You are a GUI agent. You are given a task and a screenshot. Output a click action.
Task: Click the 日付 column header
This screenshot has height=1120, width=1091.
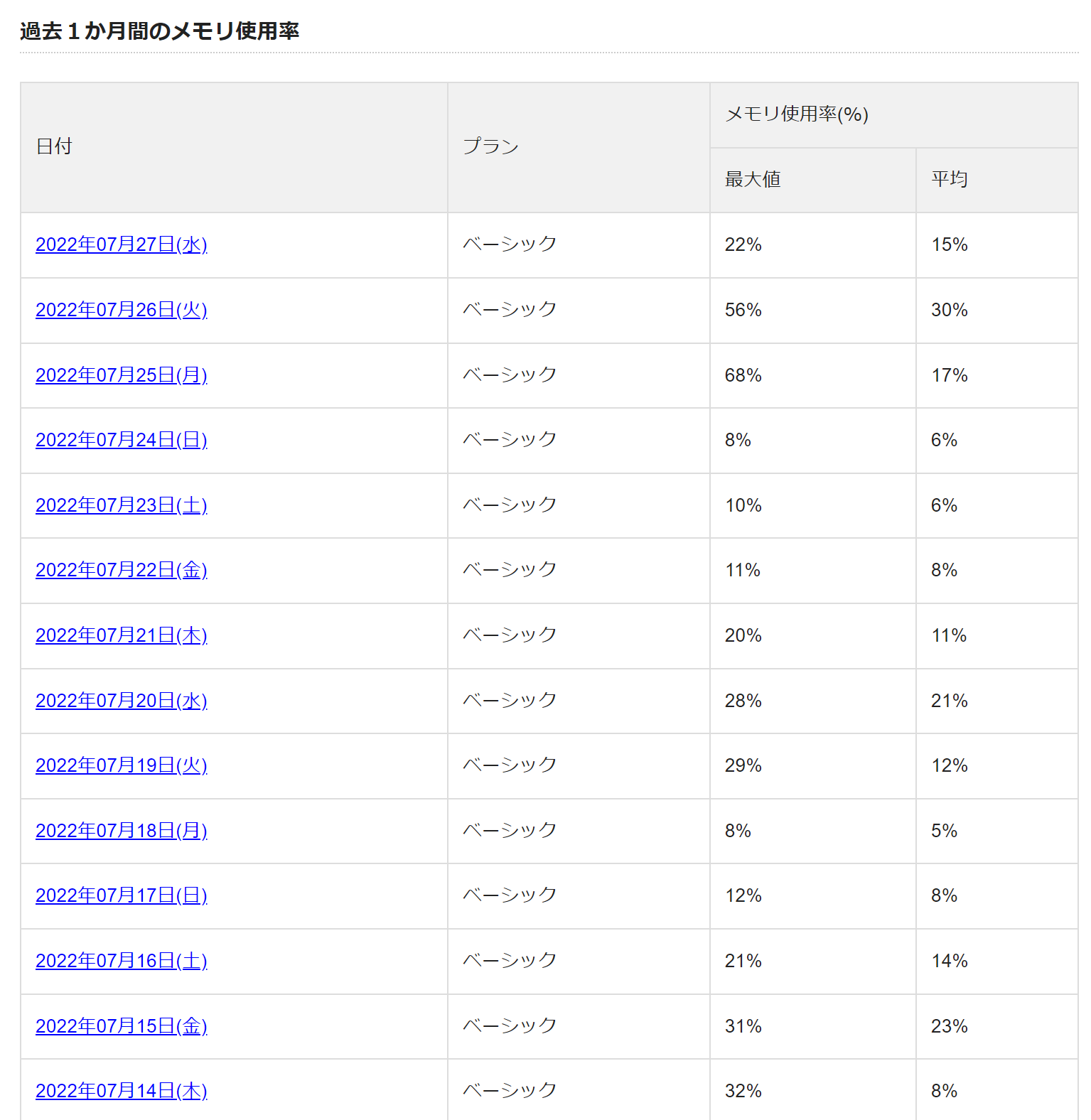click(x=234, y=147)
